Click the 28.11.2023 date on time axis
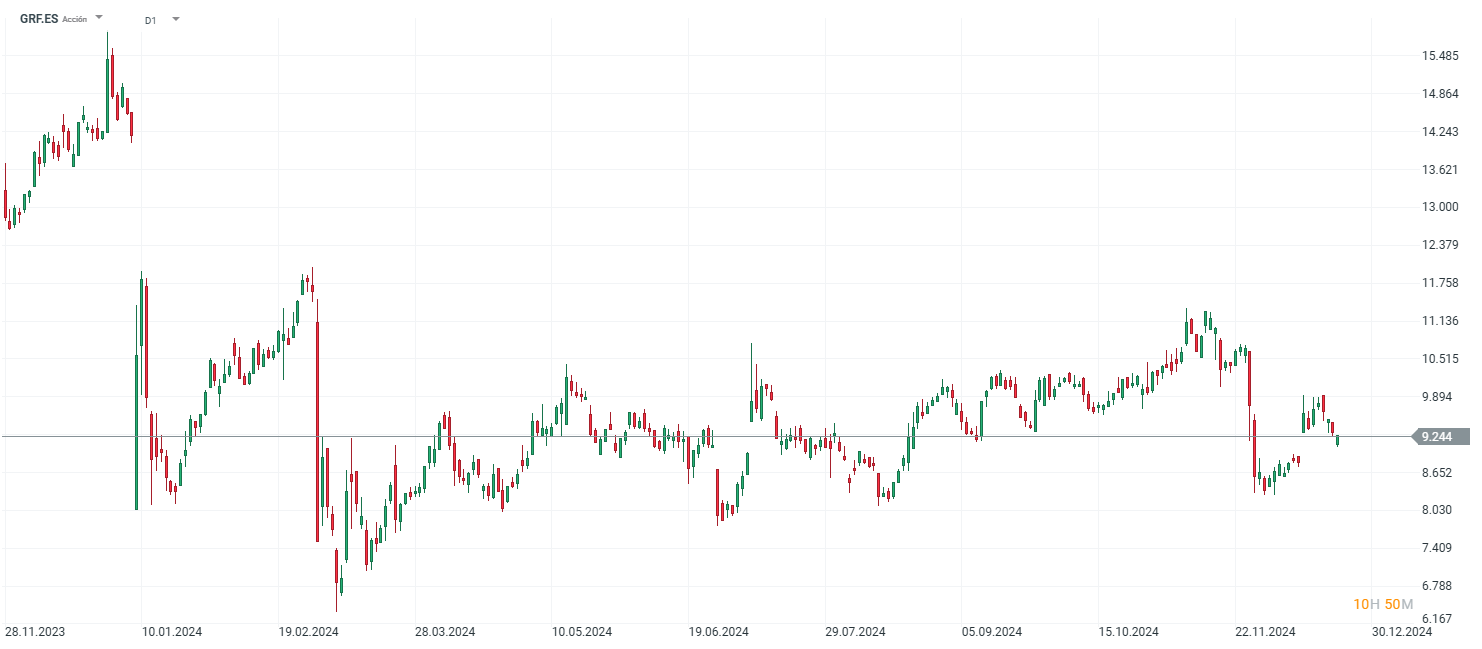The height and width of the screenshot is (649, 1482). [35, 632]
